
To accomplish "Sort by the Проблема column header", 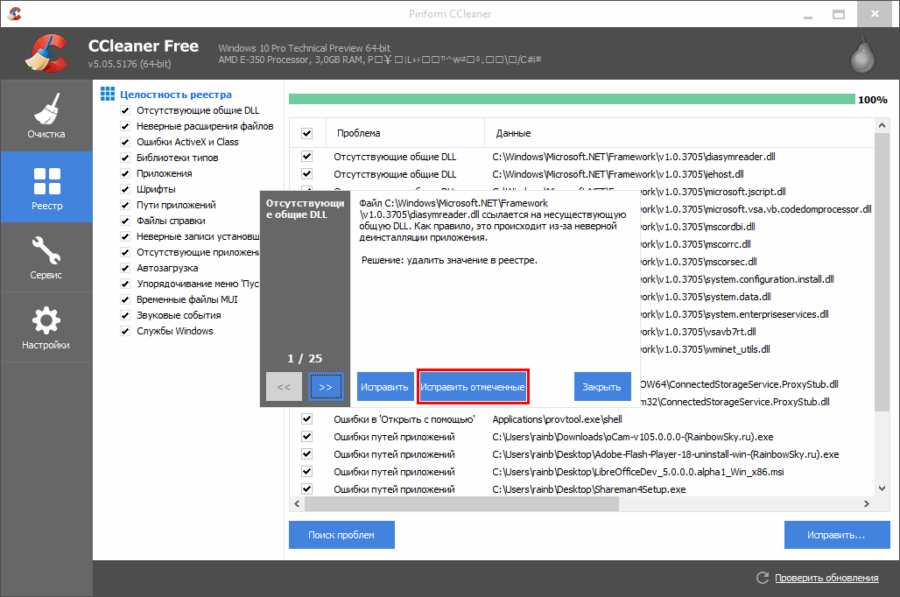I will (x=400, y=133).
